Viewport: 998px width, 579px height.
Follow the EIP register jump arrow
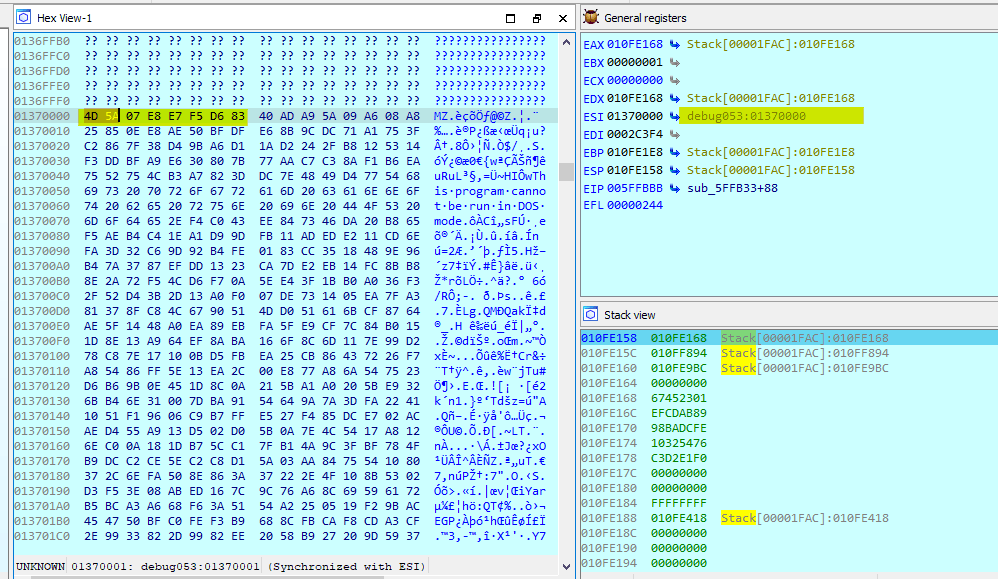(x=675, y=188)
